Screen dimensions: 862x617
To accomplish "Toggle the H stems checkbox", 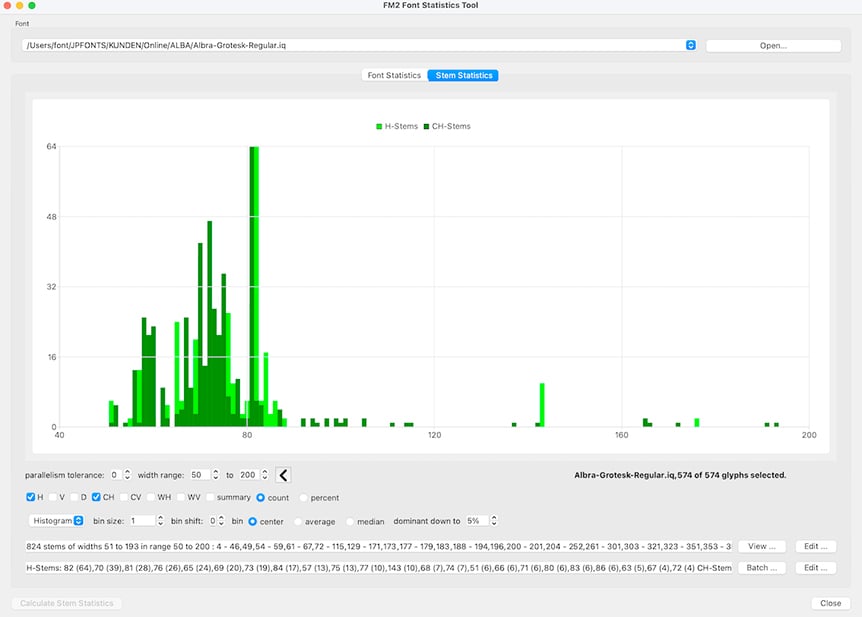I will tap(31, 497).
